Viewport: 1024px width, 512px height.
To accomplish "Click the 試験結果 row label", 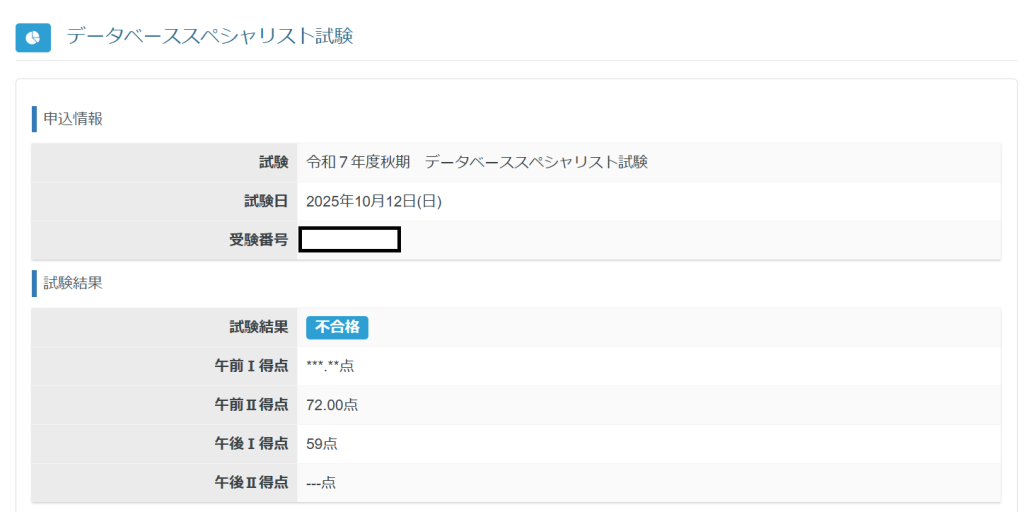I will tap(259, 327).
